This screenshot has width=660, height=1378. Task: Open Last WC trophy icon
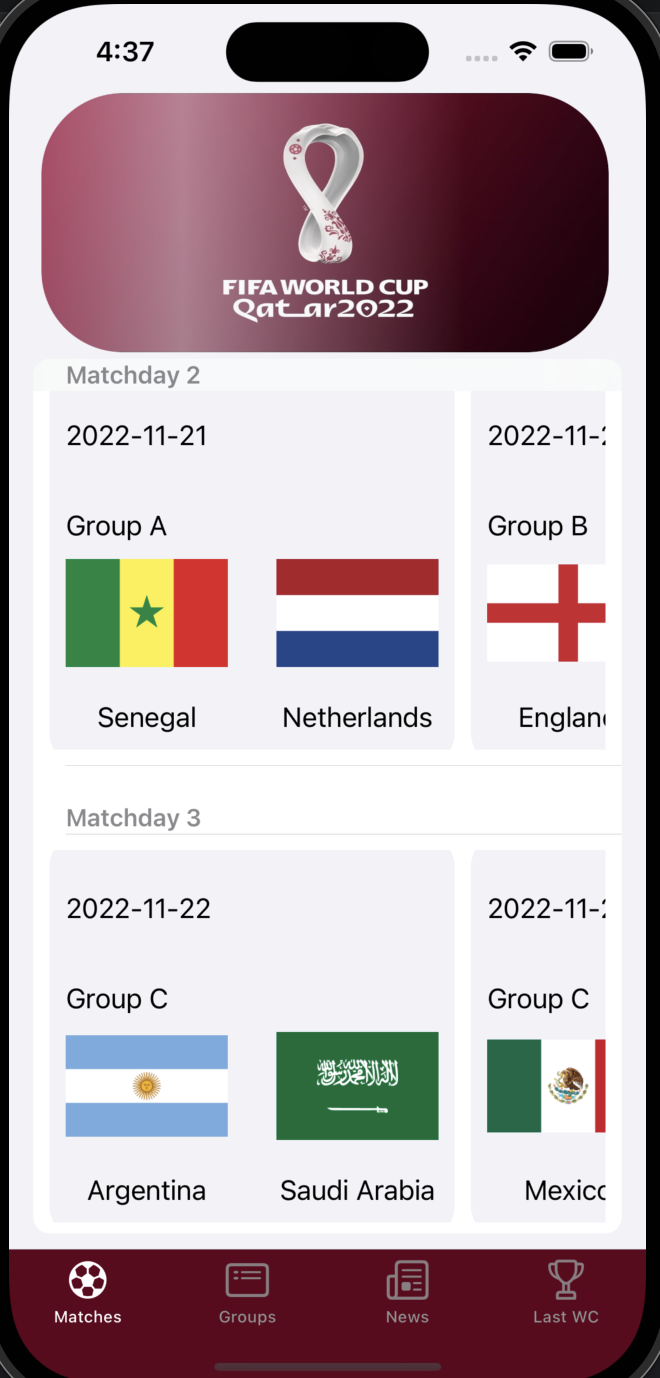tap(566, 1280)
